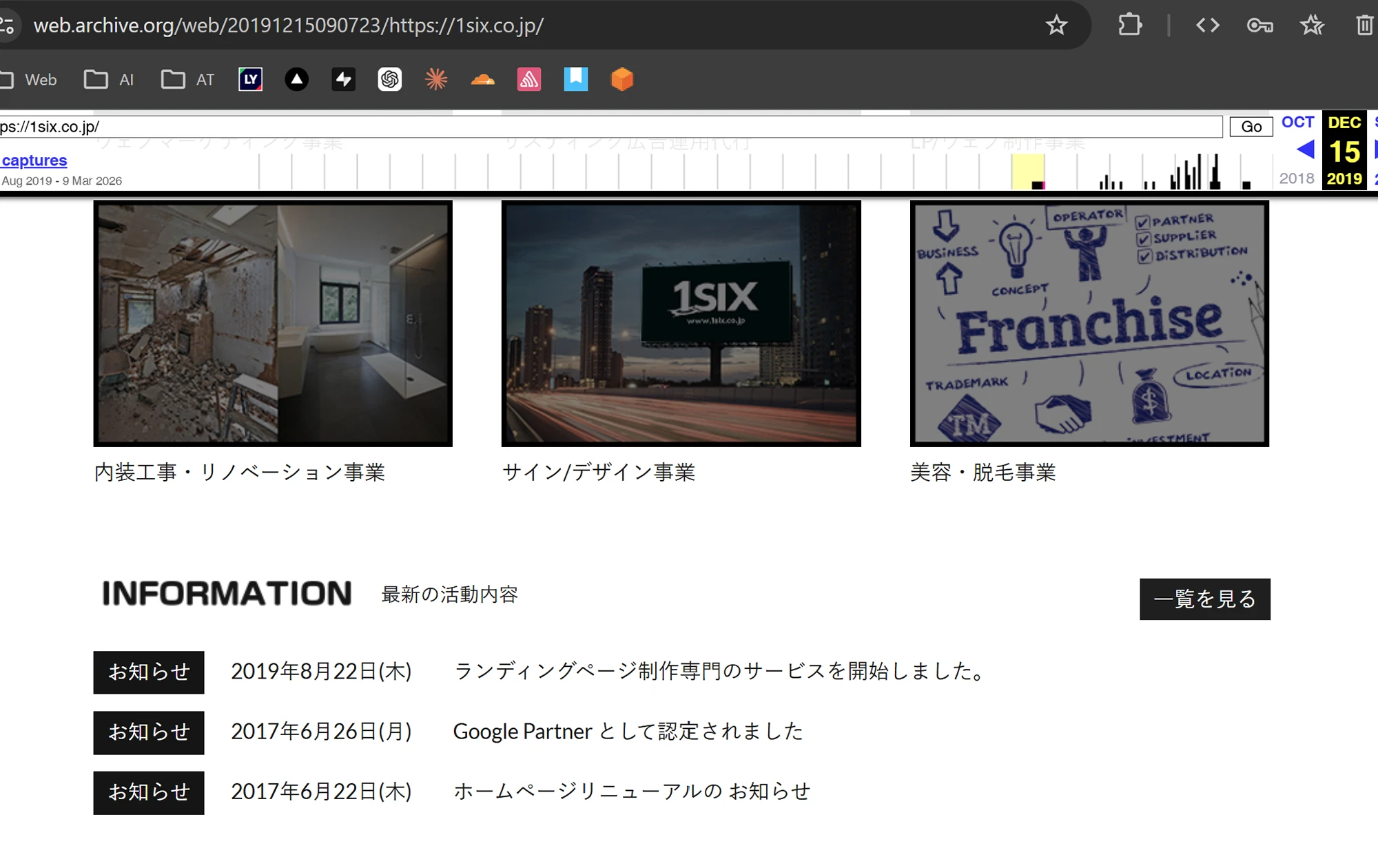Open 美容・脱毛事業 link
The image size is (1378, 868).
point(983,473)
